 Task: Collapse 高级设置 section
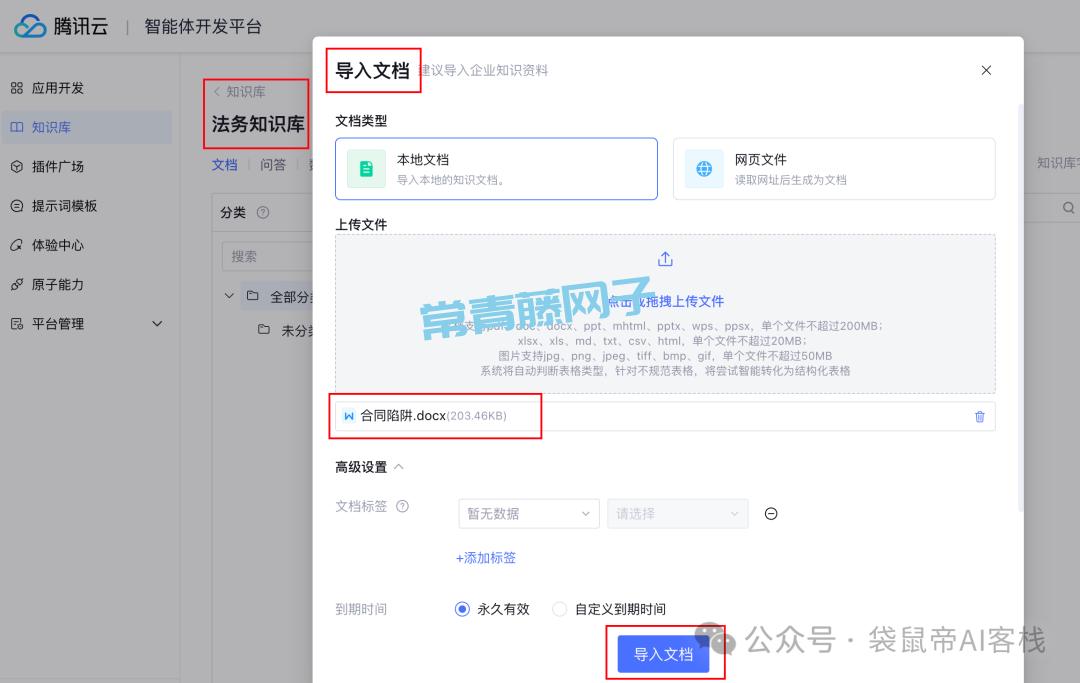point(370,467)
